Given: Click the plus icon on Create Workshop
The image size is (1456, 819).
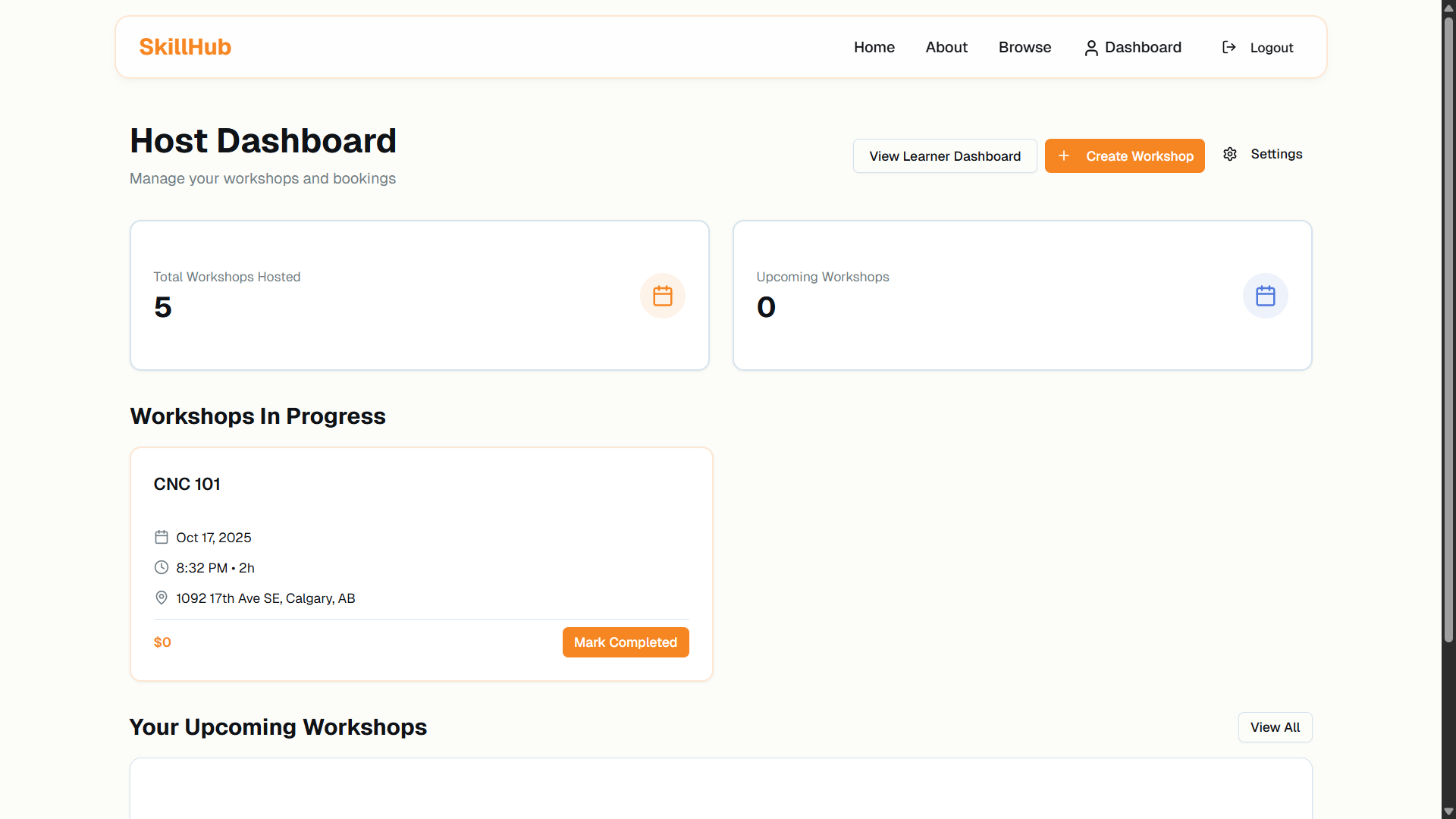Looking at the screenshot, I should click(1064, 155).
